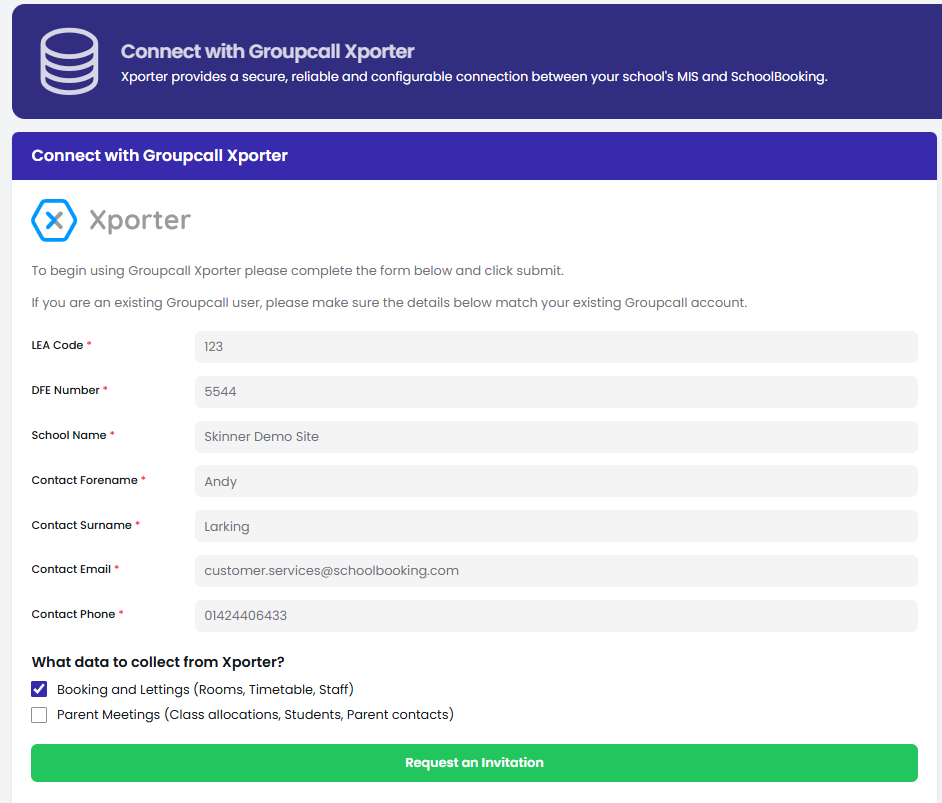942x803 pixels.
Task: Click the Xporter wordmark text
Action: (x=140, y=220)
